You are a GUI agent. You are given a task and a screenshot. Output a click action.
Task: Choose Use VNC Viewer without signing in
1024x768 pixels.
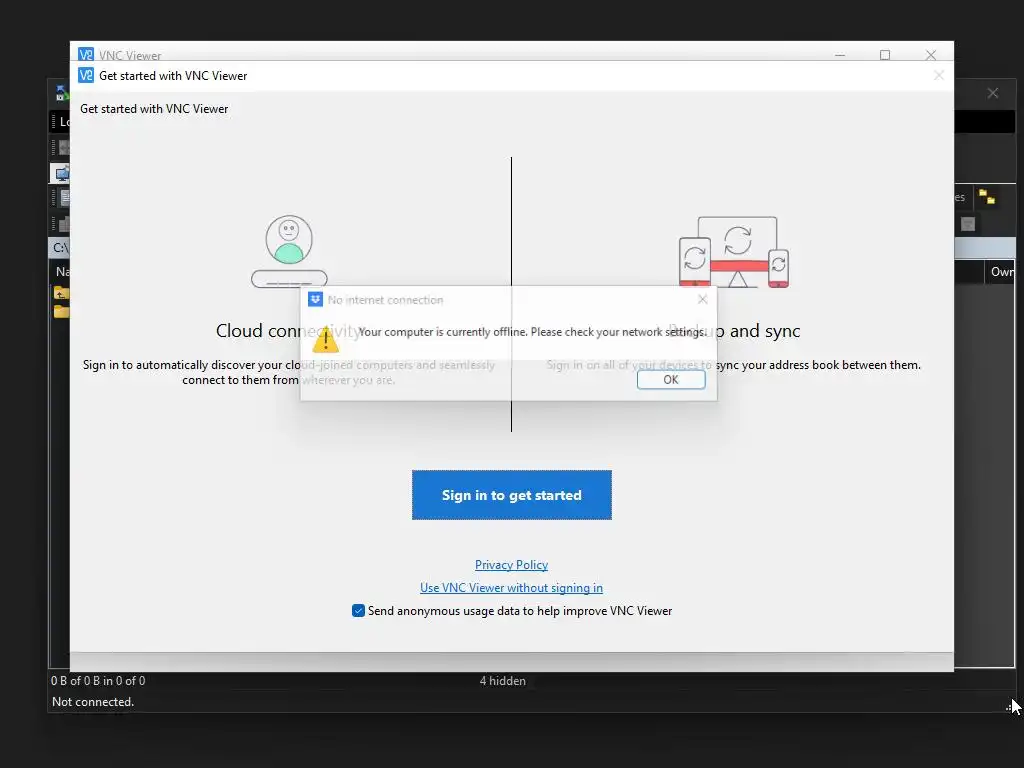(x=511, y=588)
